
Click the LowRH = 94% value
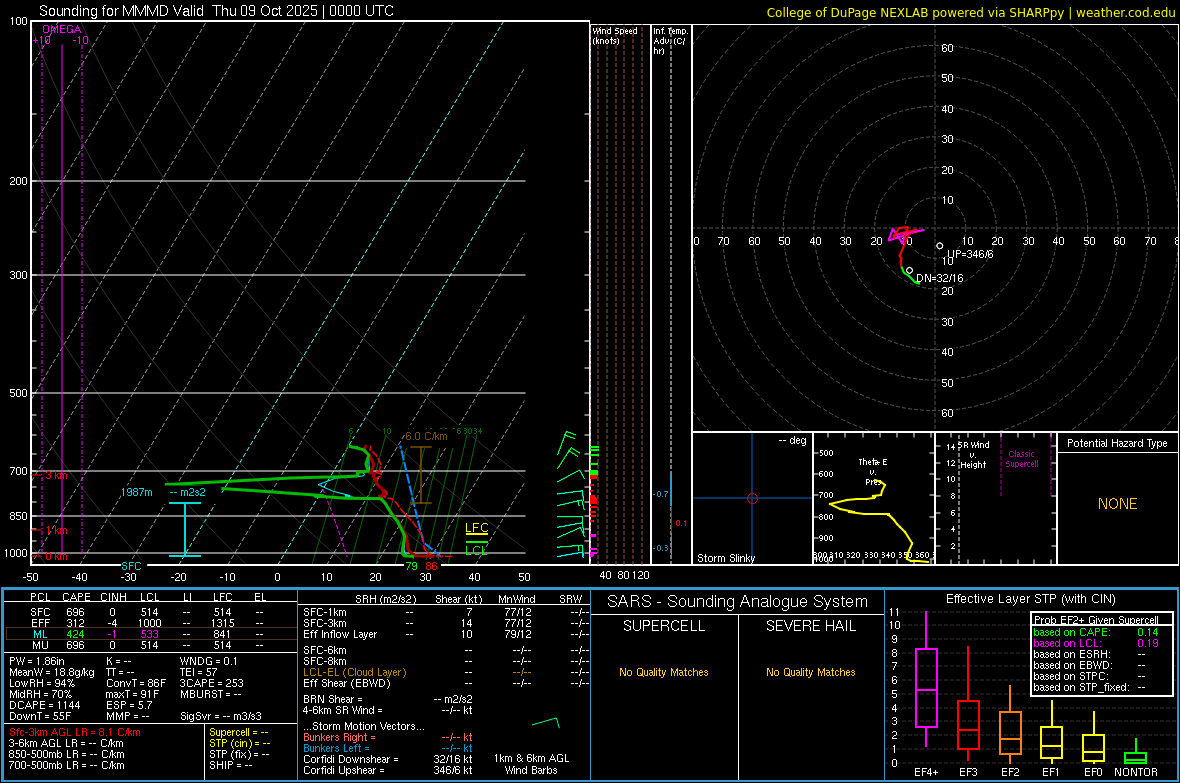tap(42, 683)
